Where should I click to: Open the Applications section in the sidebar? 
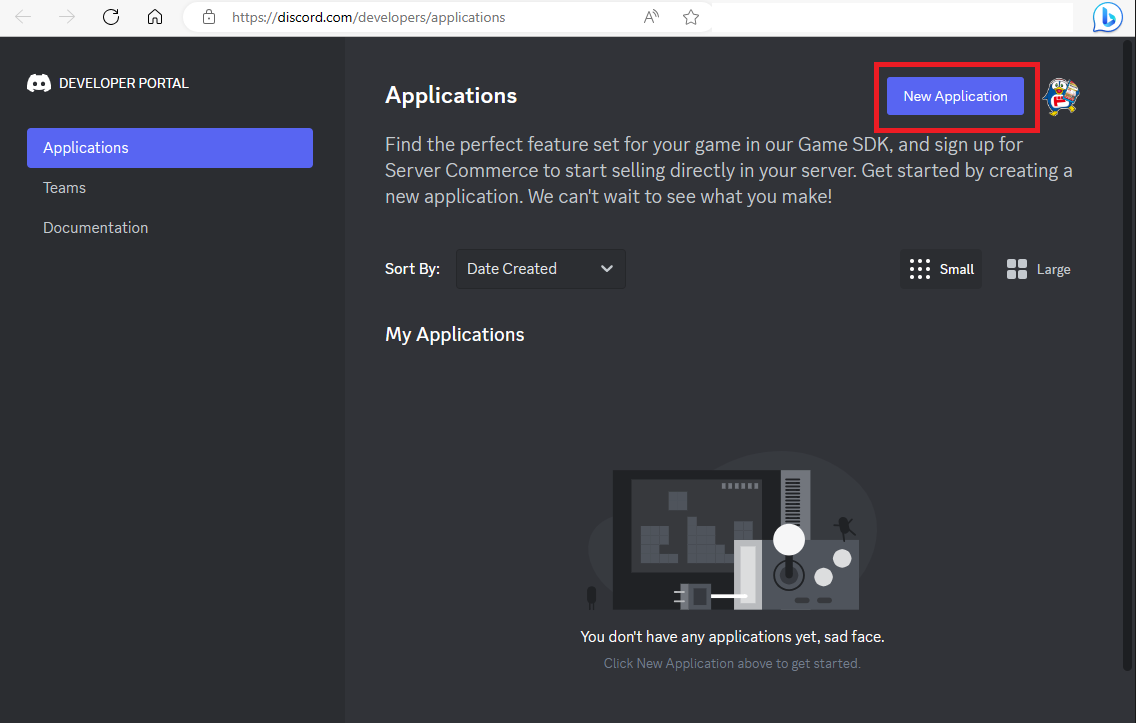(86, 147)
